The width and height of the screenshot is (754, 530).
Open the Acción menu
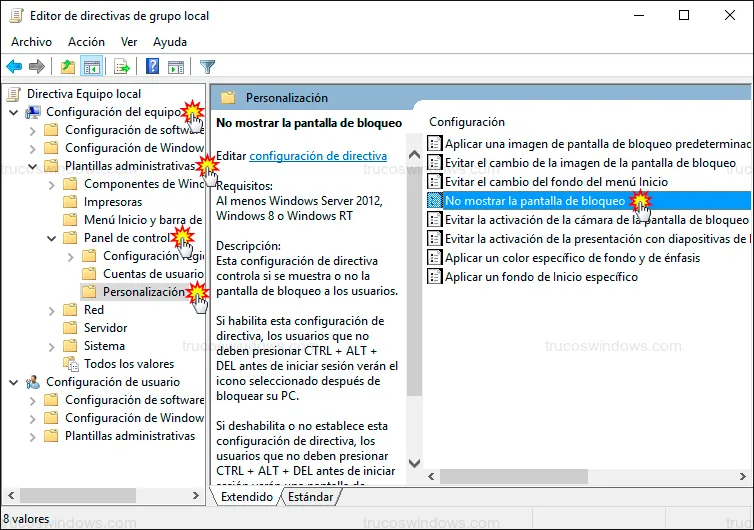(x=86, y=42)
